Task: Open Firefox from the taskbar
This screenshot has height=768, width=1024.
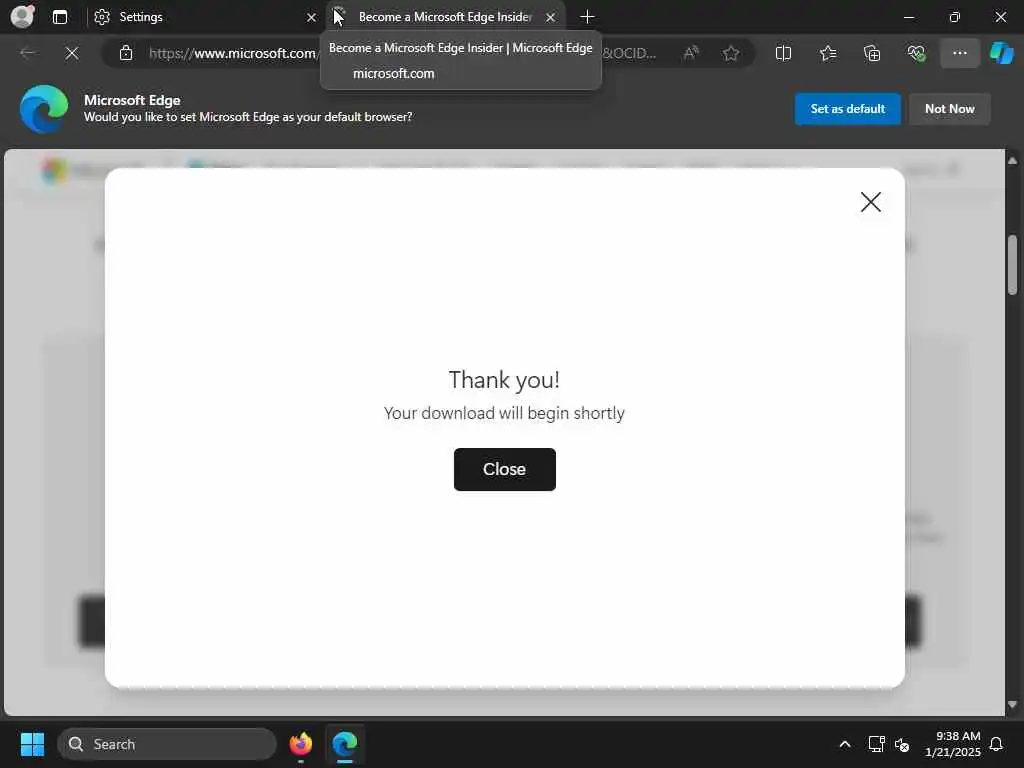Action: point(301,744)
